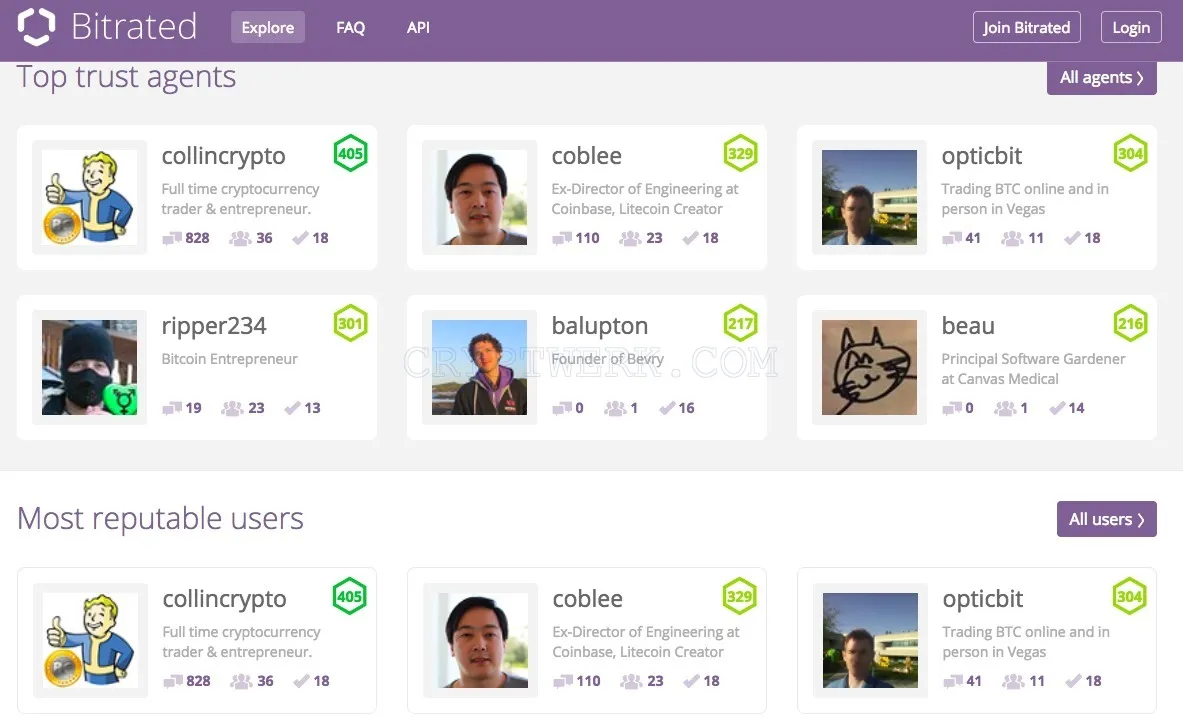Click 329 score badge in Most reputable users
Screen dimensions: 1183x725
(x=739, y=596)
